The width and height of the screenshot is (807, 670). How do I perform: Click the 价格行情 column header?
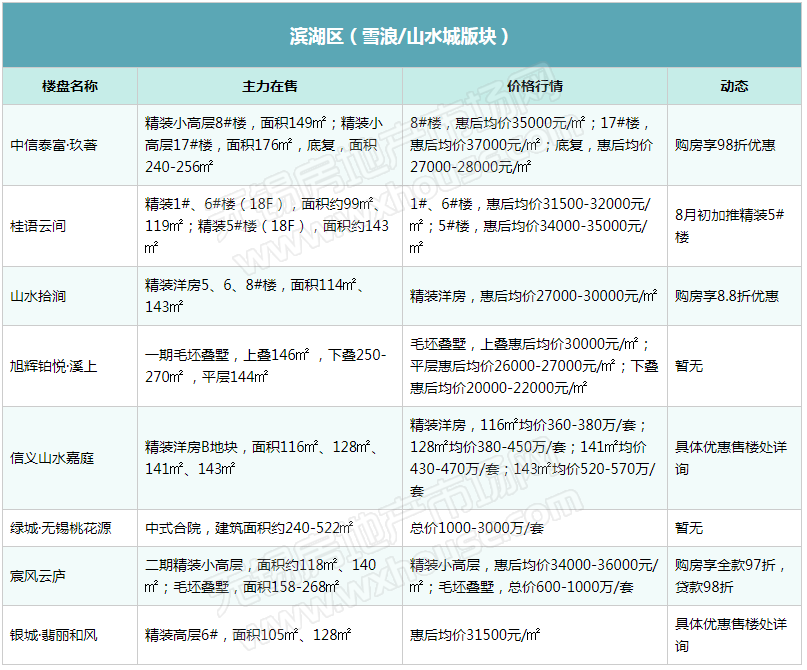coord(535,86)
